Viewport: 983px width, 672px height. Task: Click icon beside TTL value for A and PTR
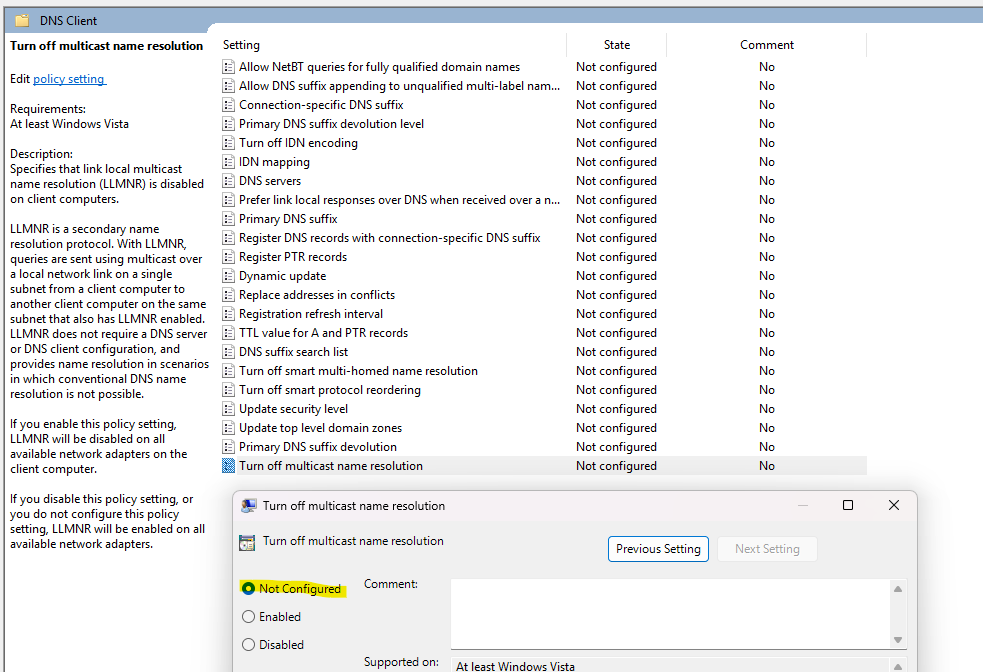[x=229, y=333]
